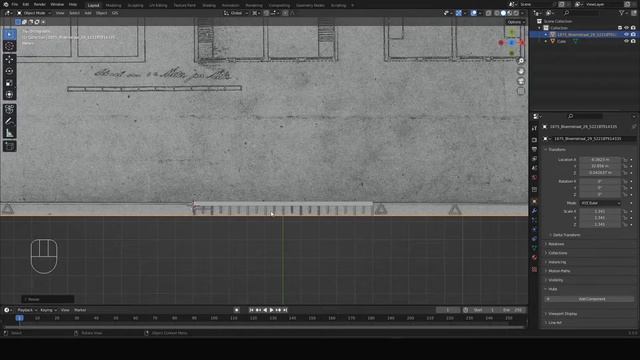Select the Measure ruler tool
This screenshot has width=640, height=360.
(x=9, y=133)
